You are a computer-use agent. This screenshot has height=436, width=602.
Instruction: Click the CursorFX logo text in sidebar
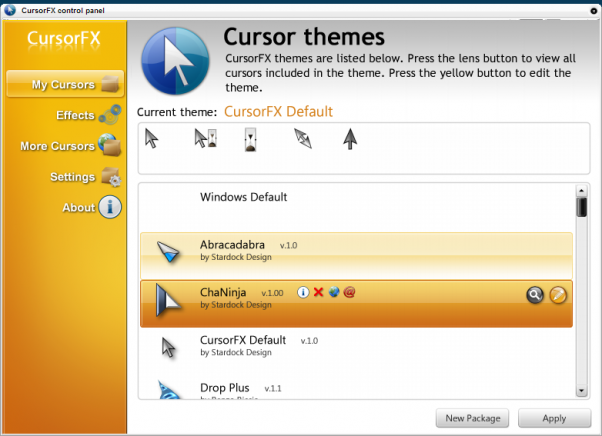tap(64, 38)
